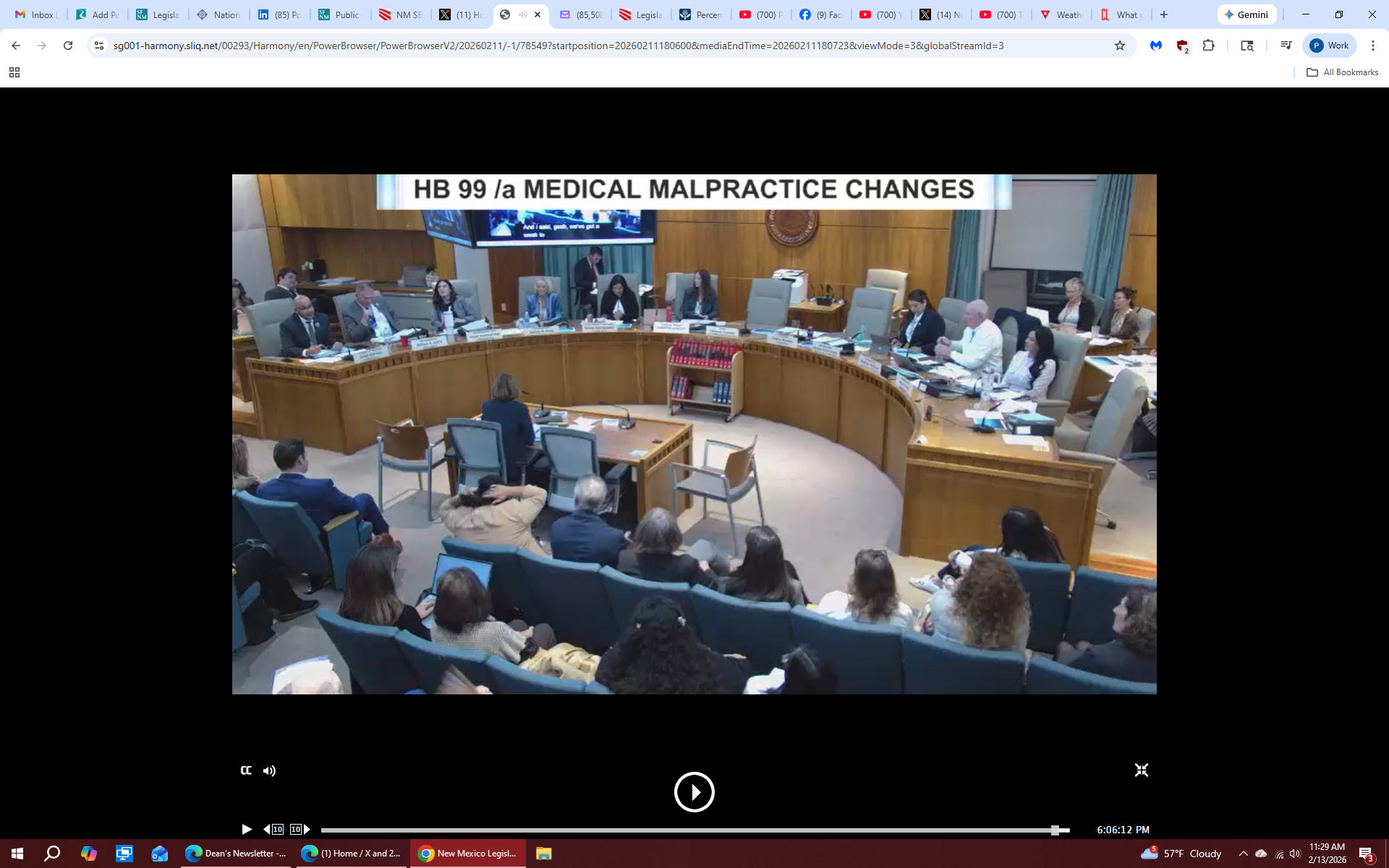Viewport: 1389px width, 868px height.
Task: Open Gemini button in tab bar
Action: tap(1246, 14)
